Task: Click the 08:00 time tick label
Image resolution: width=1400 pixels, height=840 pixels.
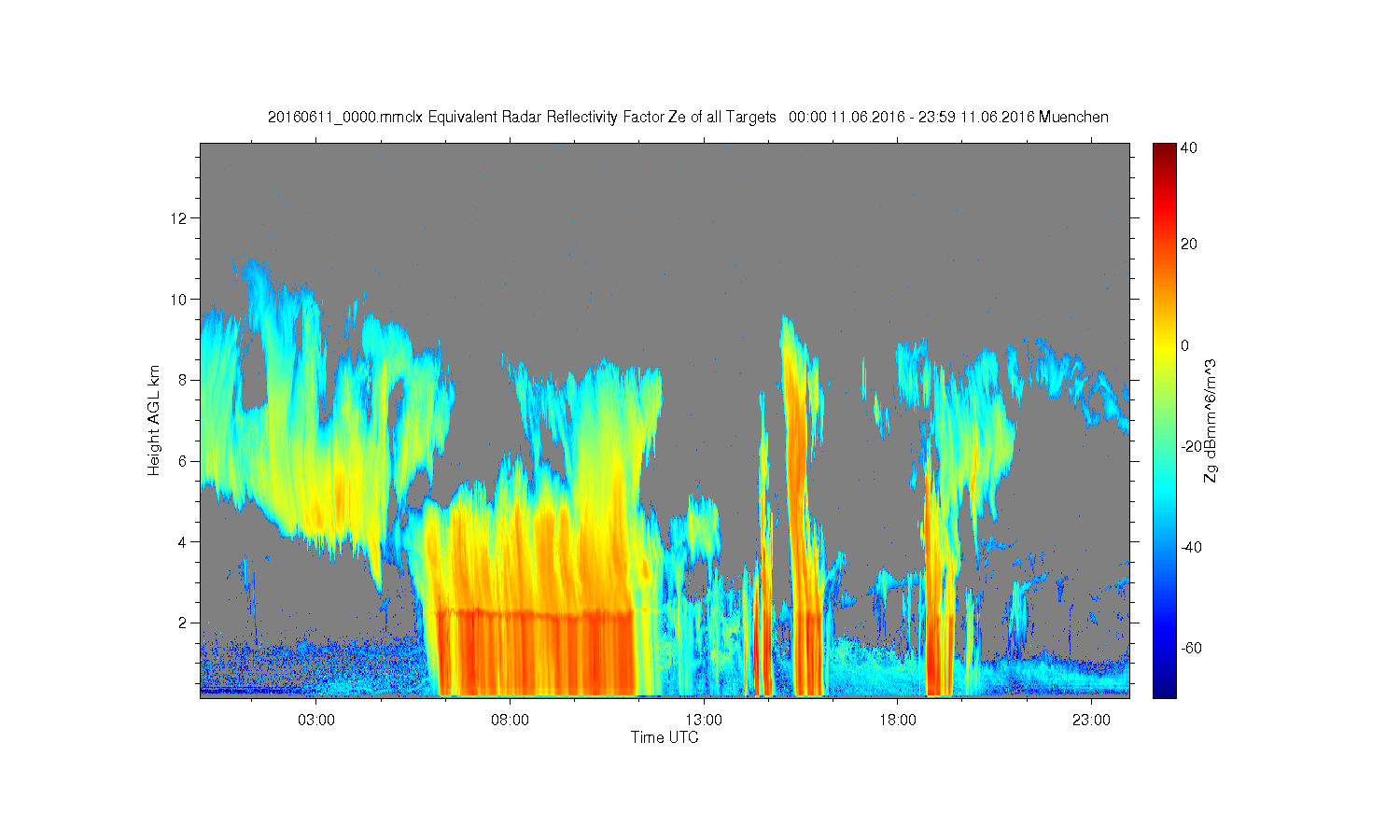Action: pos(510,721)
